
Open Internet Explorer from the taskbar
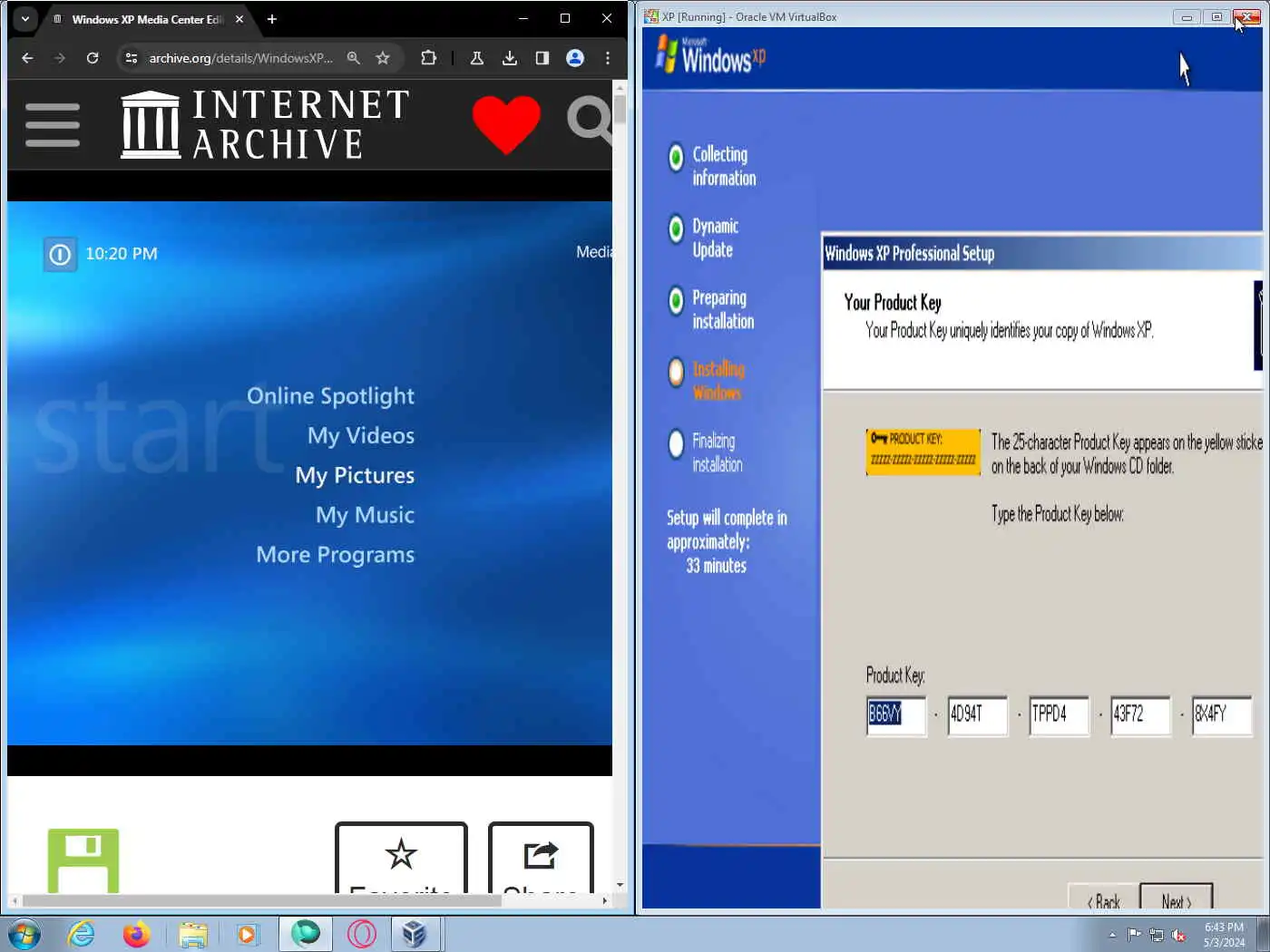[82, 934]
